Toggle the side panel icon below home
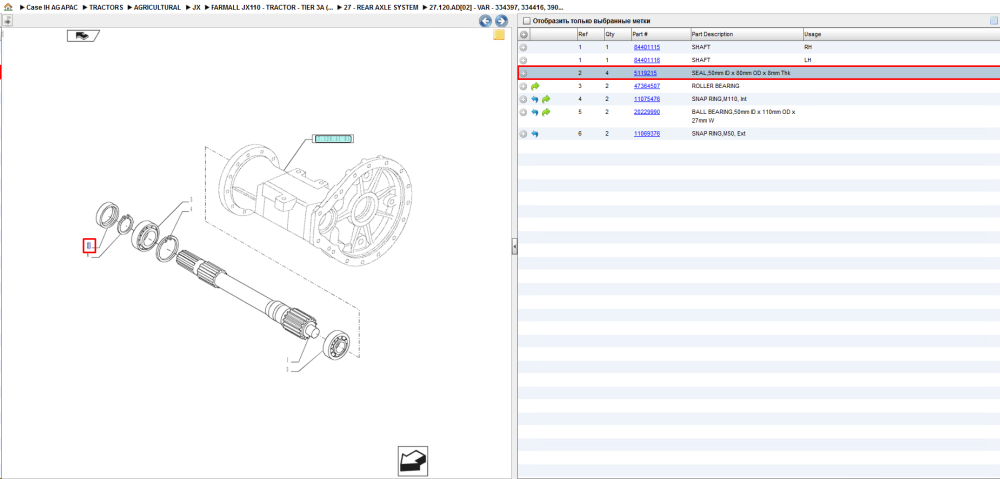Viewport: 1000px width, 479px height. (7, 20)
